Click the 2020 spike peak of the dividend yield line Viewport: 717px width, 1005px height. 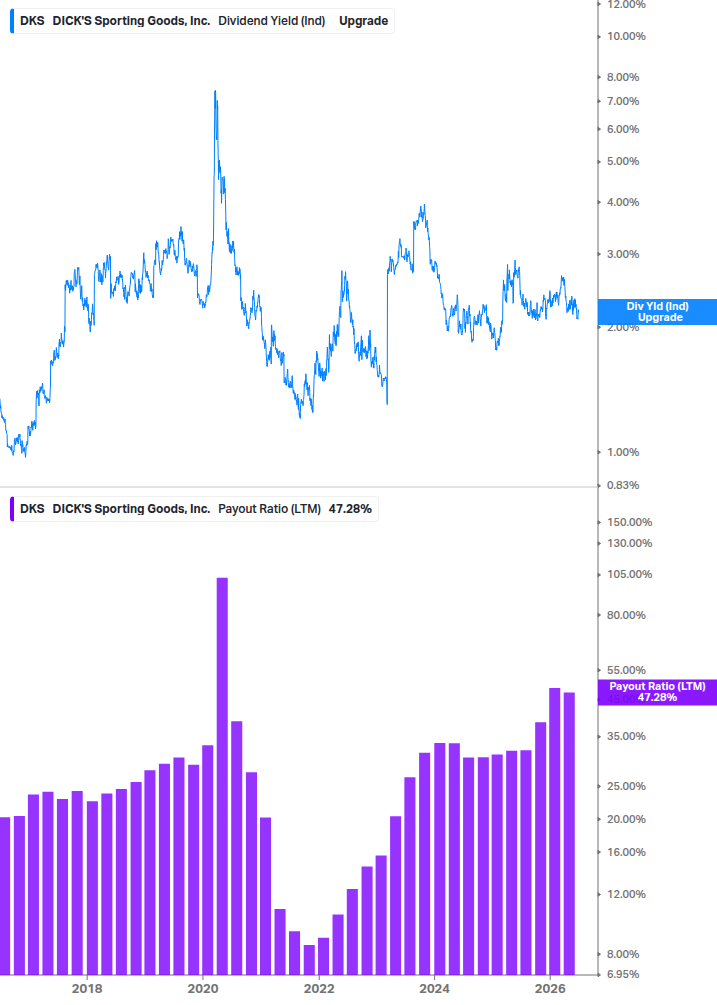215,92
